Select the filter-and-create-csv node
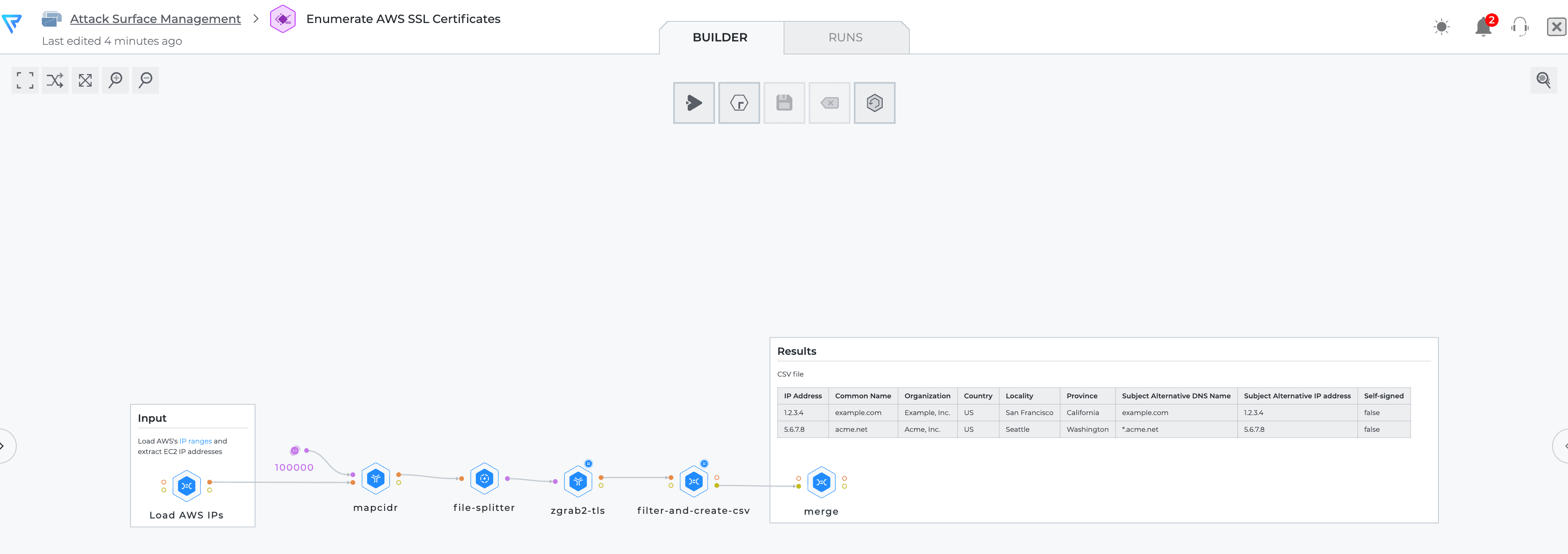This screenshot has width=1568, height=554. pos(693,482)
